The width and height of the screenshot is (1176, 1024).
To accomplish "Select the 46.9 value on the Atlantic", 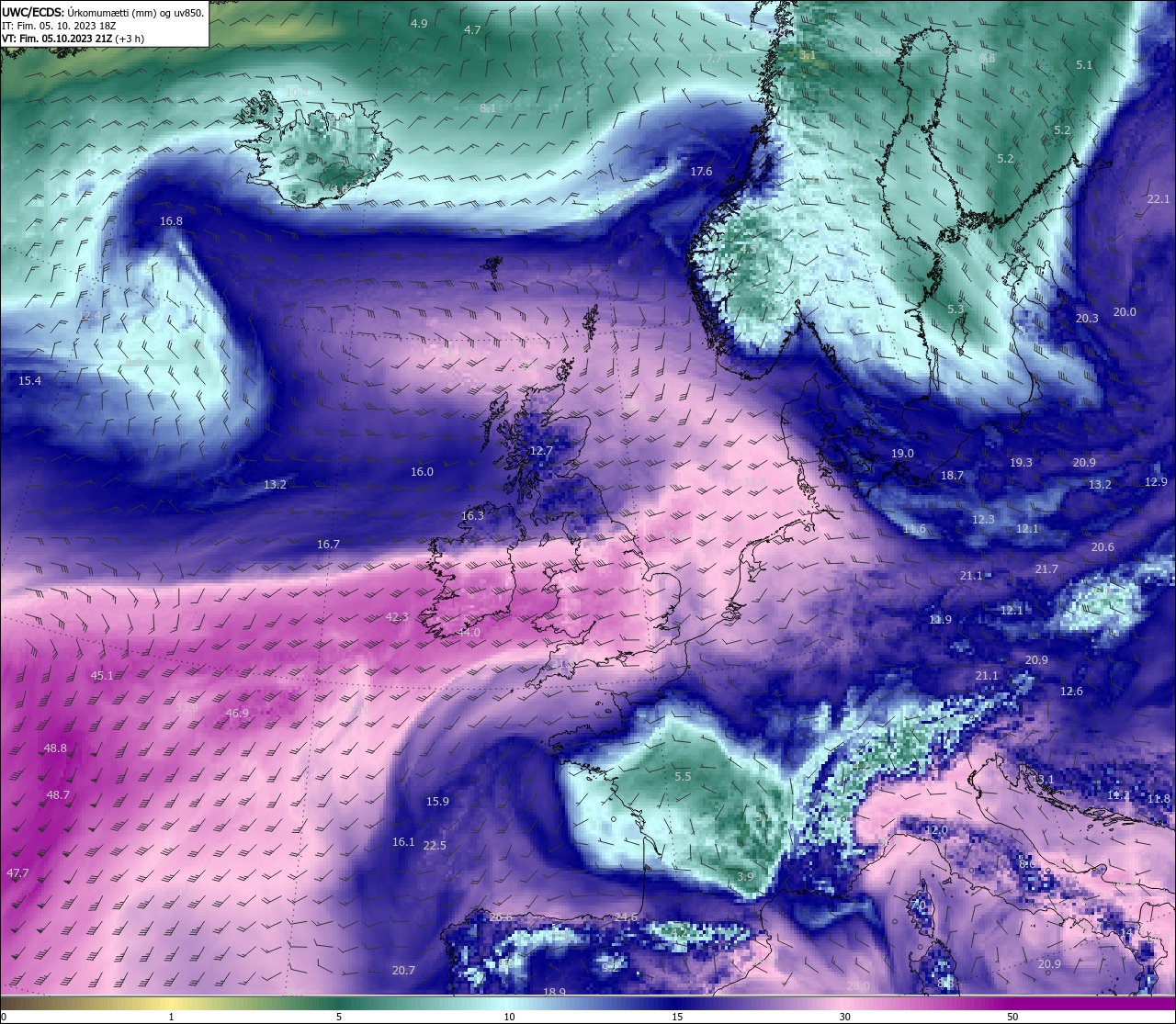I will [x=237, y=713].
